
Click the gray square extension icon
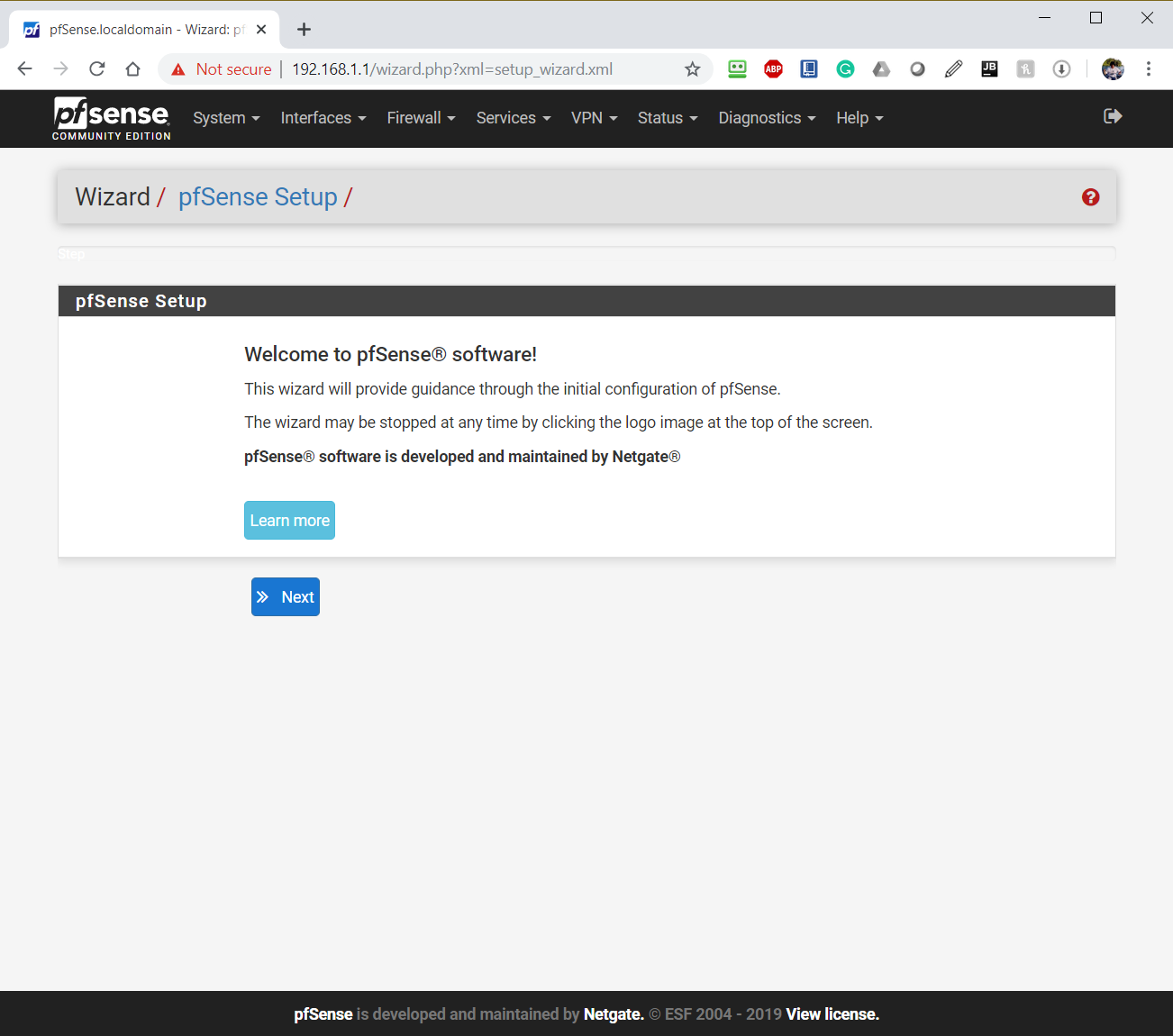tap(1025, 69)
